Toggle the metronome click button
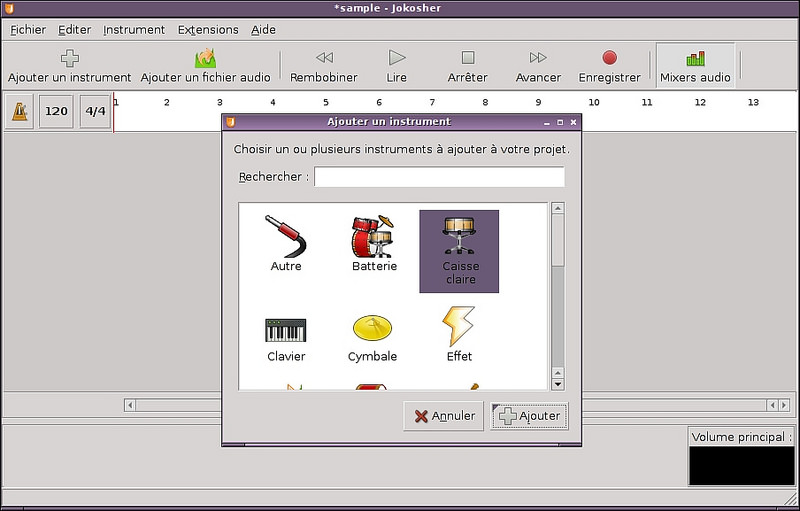Screen dimensions: 800x511 point(20,112)
